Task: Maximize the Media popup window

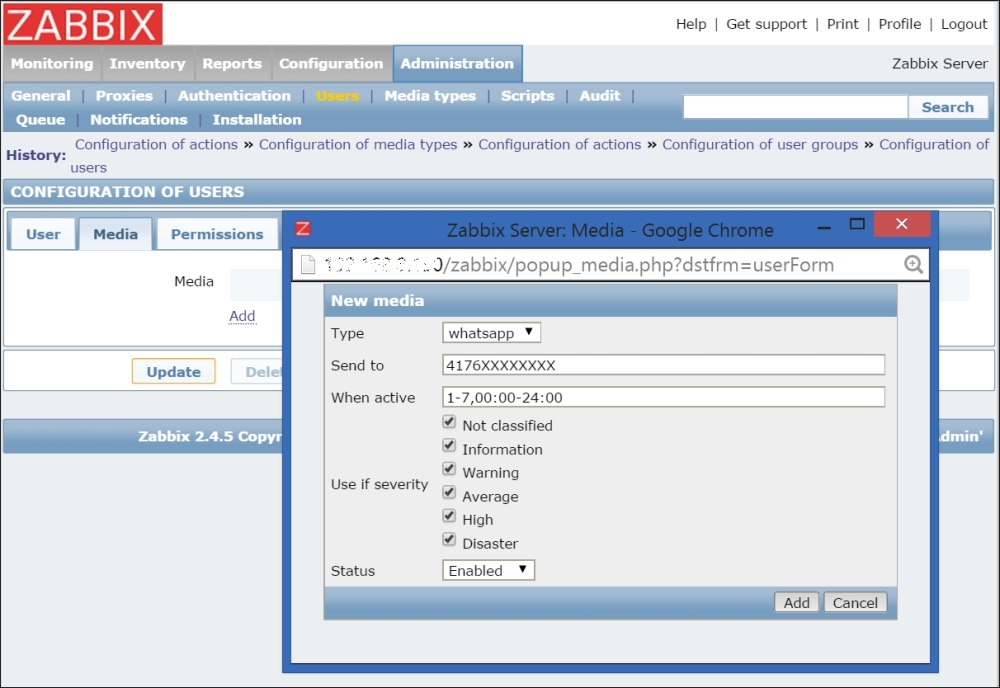Action: pos(856,224)
